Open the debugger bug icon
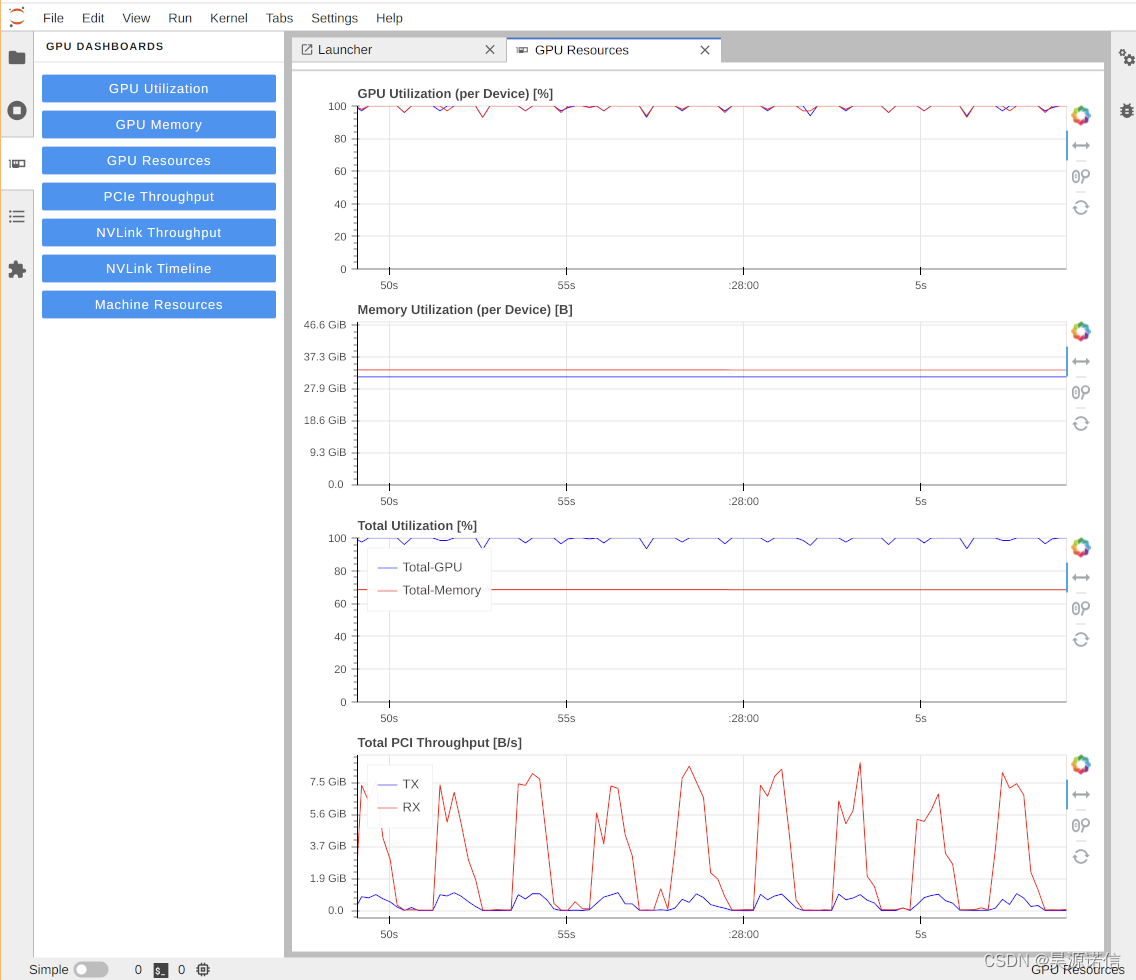Image resolution: width=1136 pixels, height=980 pixels. coord(1126,111)
